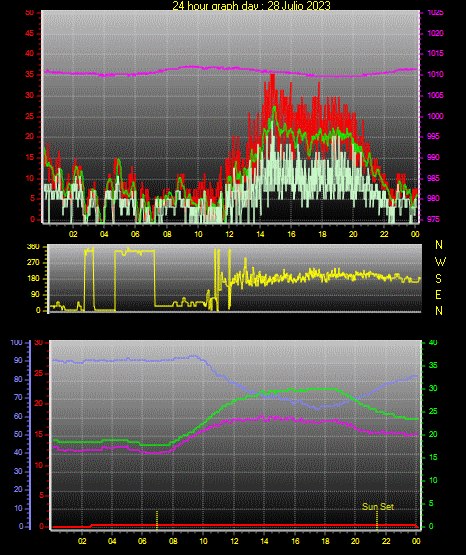The height and width of the screenshot is (555, 466).
Task: Click the 25 red temperature axis label
Action: click(x=38, y=373)
